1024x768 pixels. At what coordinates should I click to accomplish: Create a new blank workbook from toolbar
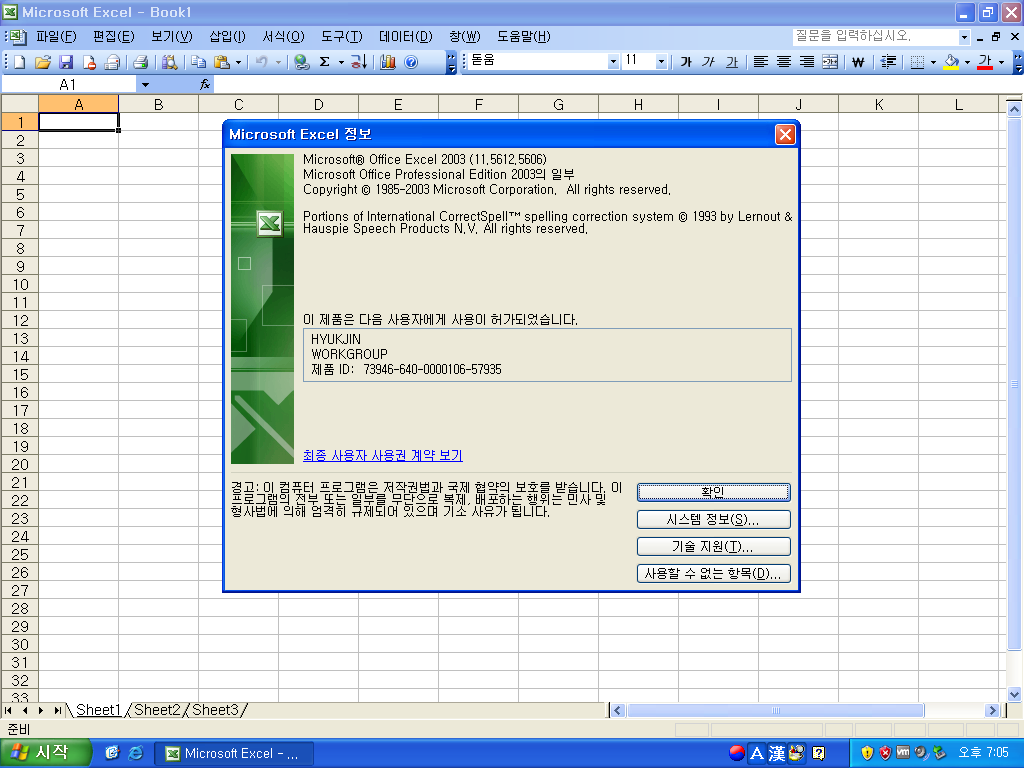pyautogui.click(x=20, y=62)
